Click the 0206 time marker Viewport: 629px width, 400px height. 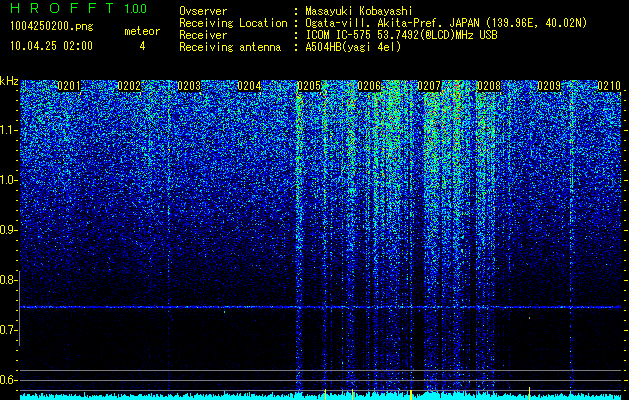[x=369, y=86]
